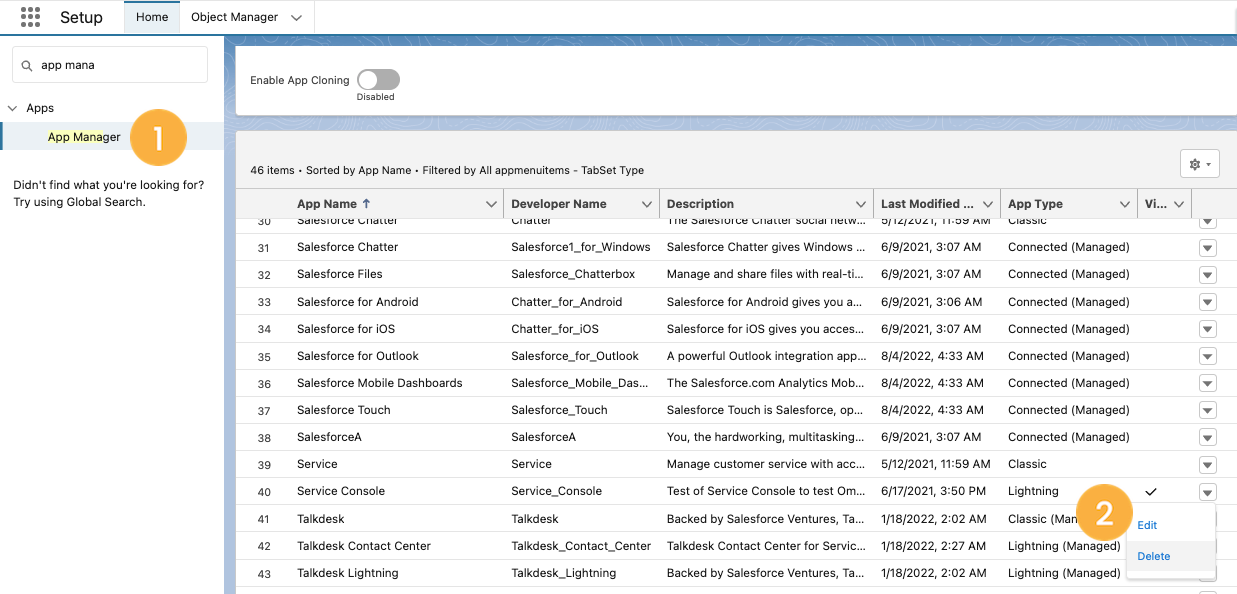Click the search magnifier icon in Quick Find

(27, 65)
